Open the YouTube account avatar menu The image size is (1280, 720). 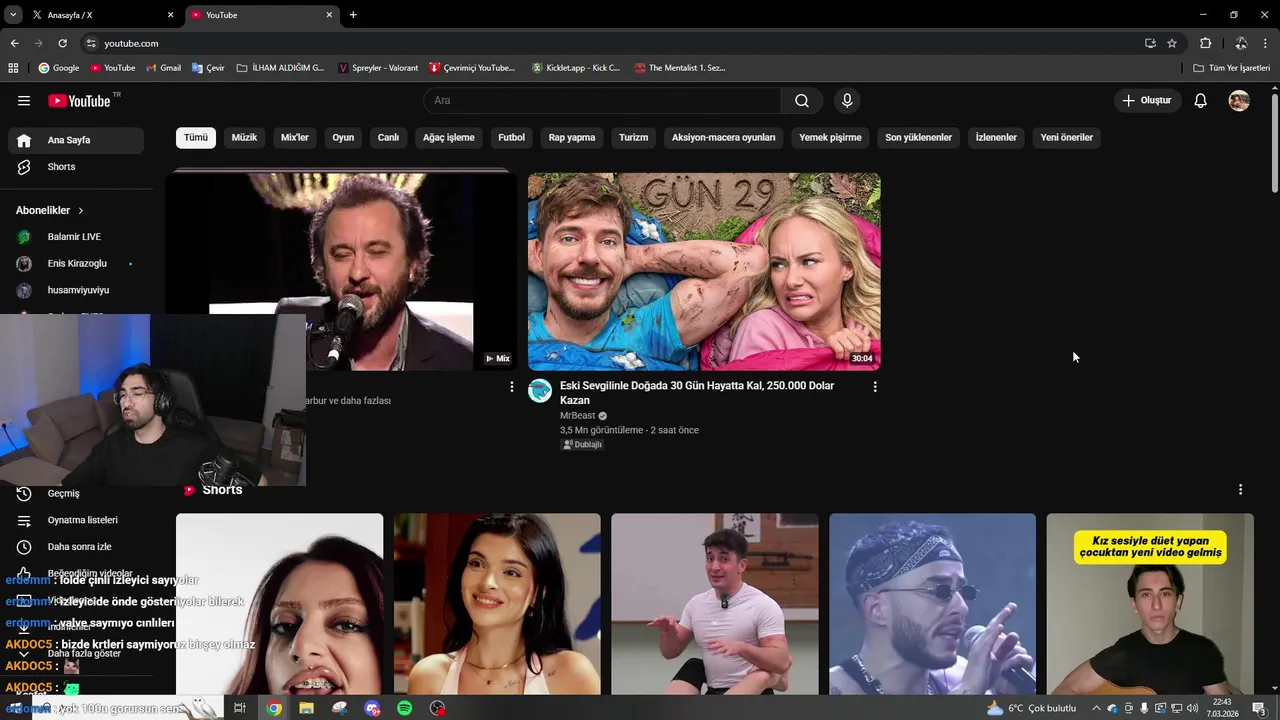tap(1239, 100)
